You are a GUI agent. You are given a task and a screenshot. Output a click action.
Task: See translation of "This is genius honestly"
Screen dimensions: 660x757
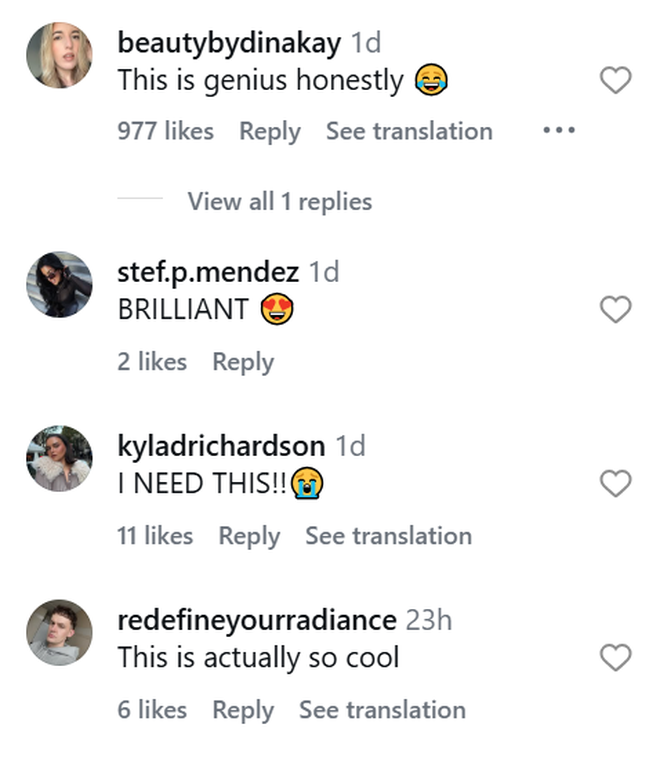pos(409,131)
